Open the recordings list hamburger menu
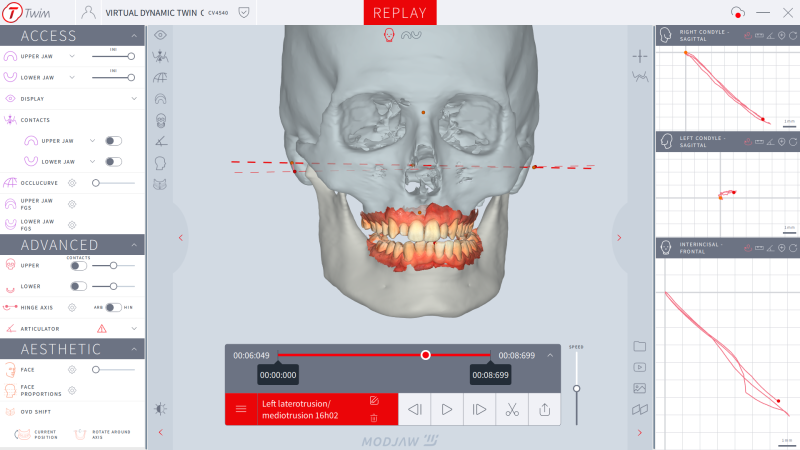 tap(241, 409)
